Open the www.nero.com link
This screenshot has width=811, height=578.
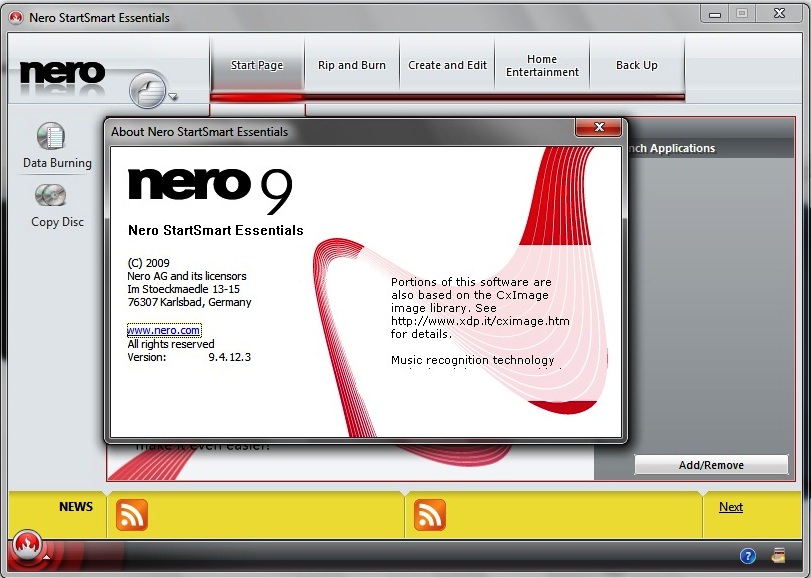tap(164, 330)
